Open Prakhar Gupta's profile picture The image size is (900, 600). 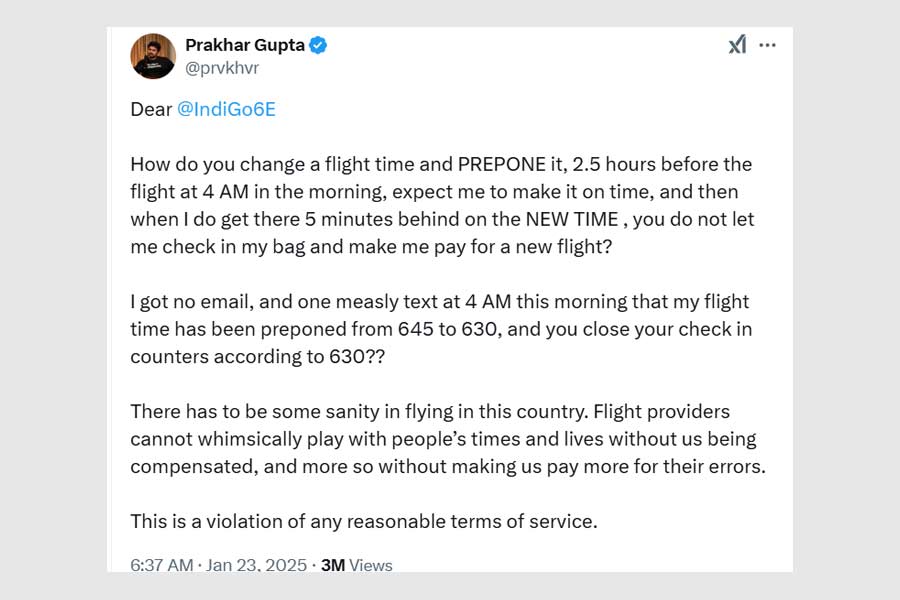tap(153, 56)
